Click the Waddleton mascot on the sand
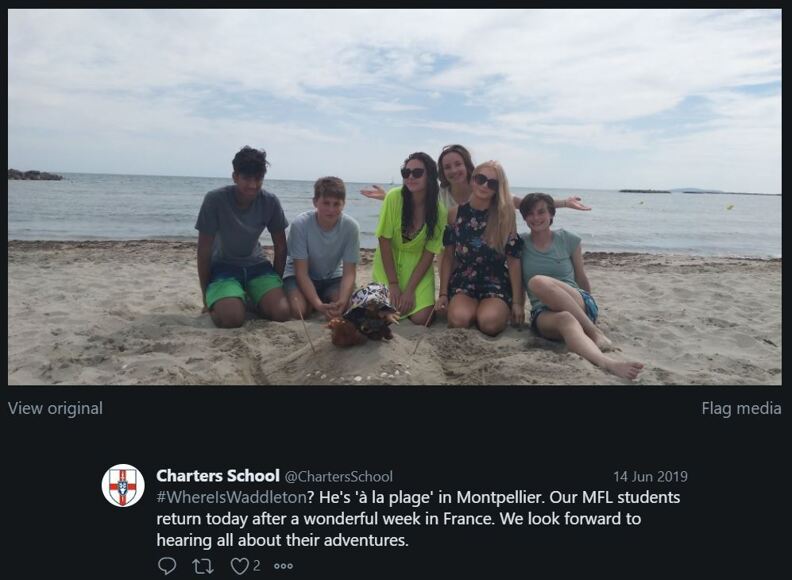792x580 pixels. tap(365, 313)
